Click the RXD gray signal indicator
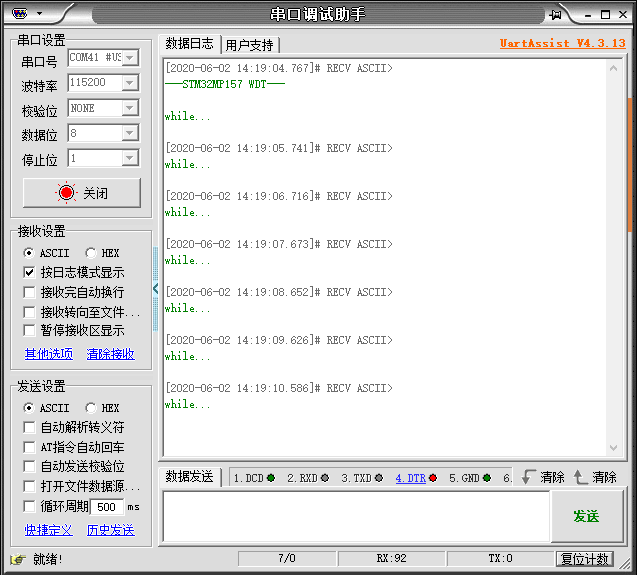The height and width of the screenshot is (575, 637). (325, 478)
